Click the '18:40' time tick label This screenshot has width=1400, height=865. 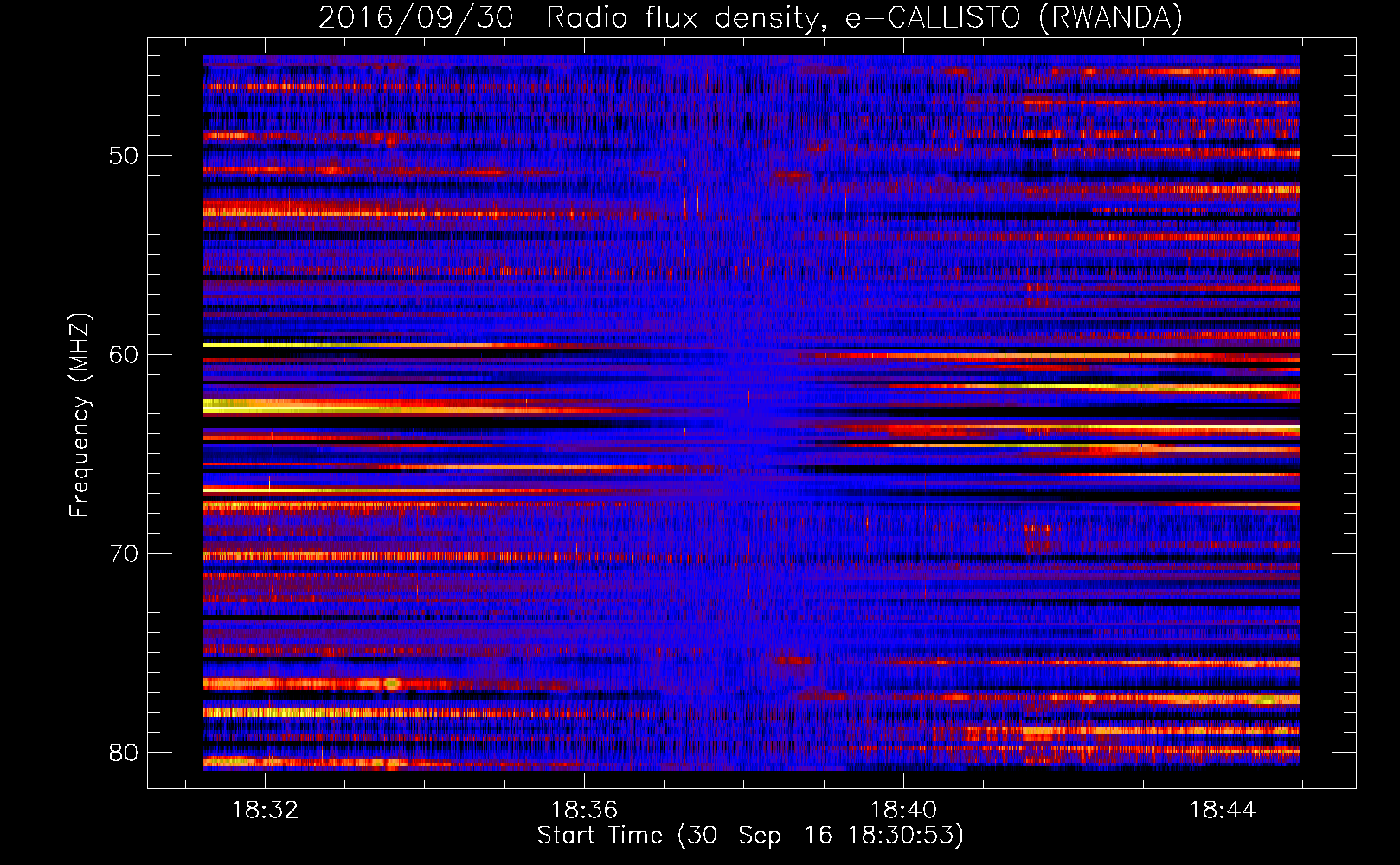(x=903, y=810)
